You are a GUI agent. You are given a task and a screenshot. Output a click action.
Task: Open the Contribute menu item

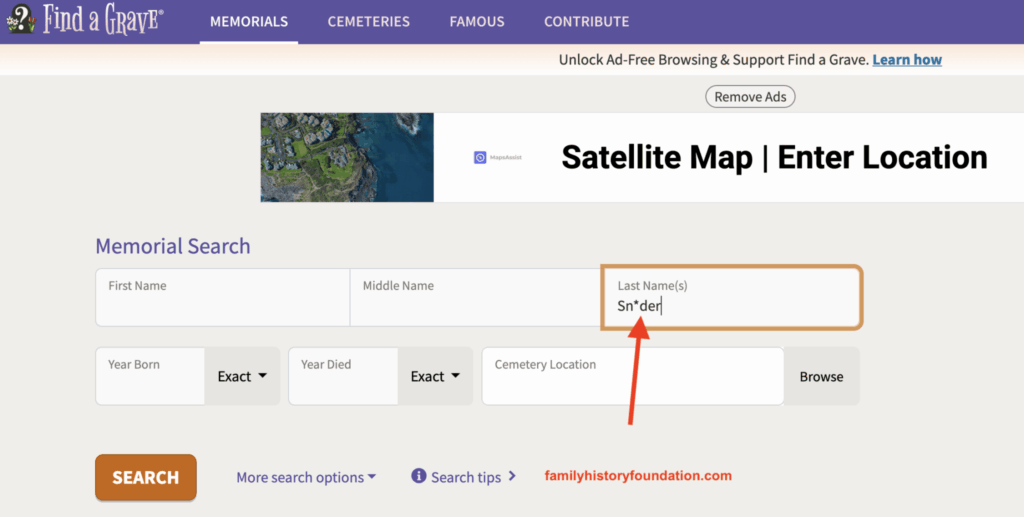coord(587,21)
